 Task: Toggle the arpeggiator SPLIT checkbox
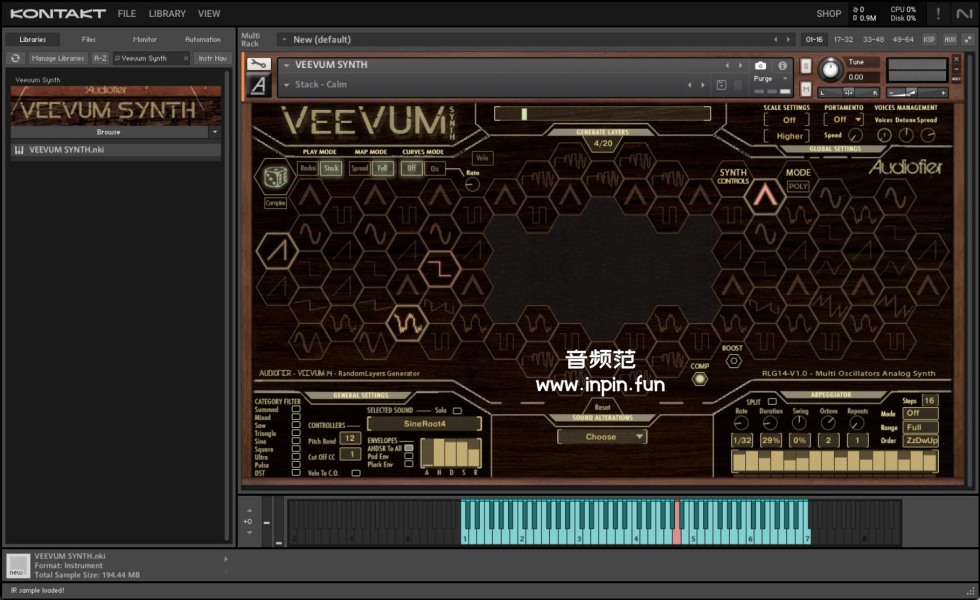tap(772, 401)
